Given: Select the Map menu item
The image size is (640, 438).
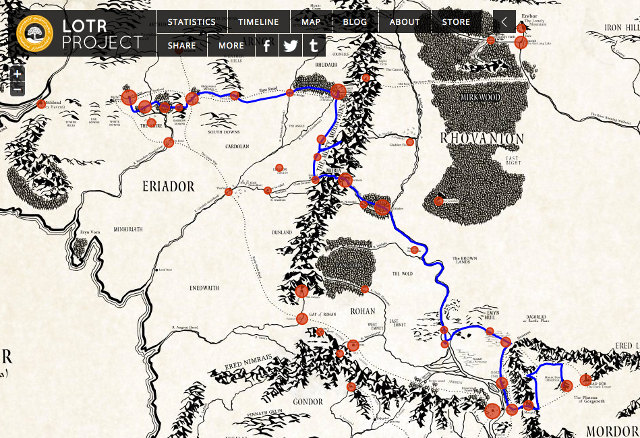Looking at the screenshot, I should (x=311, y=22).
